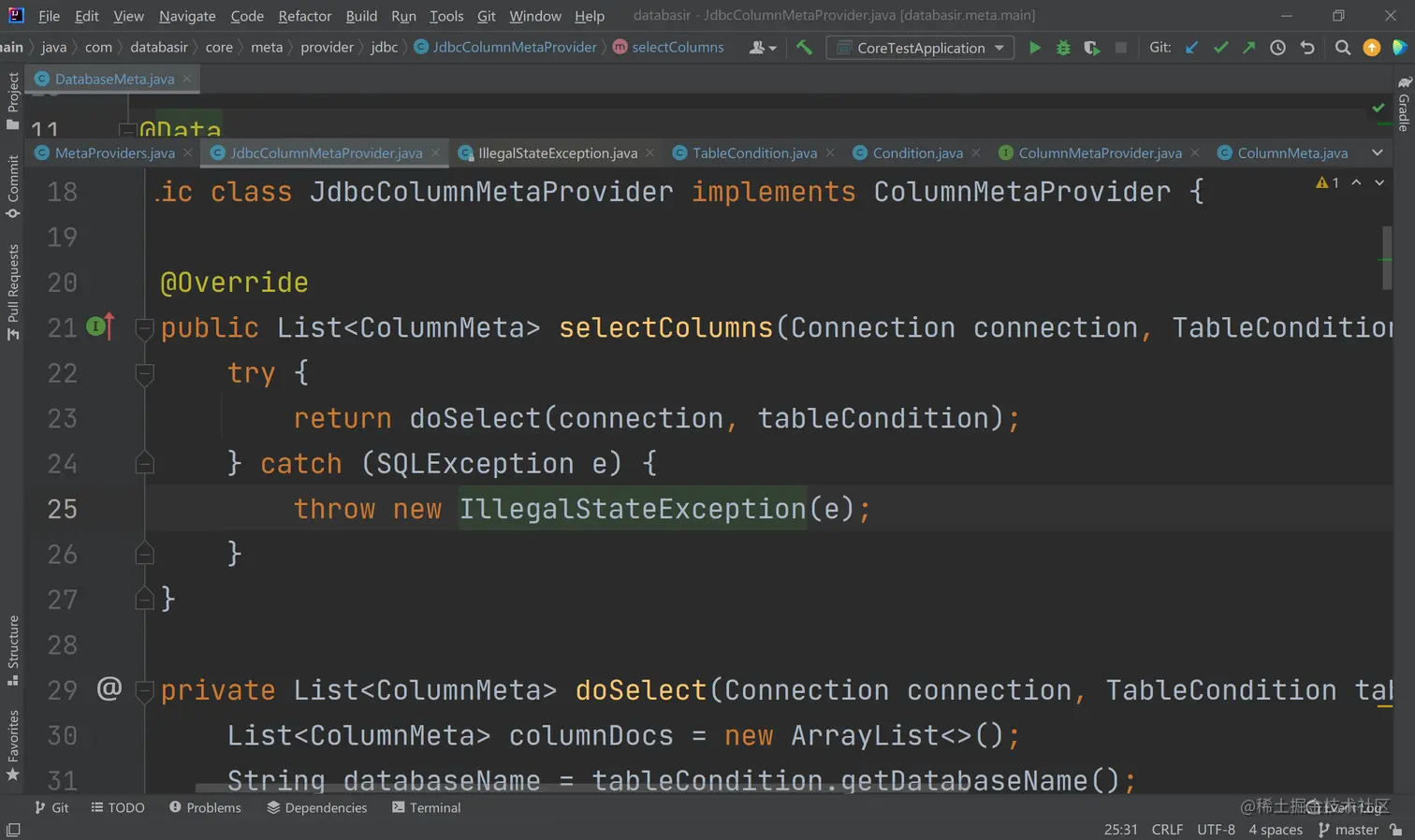
Task: Switch to the TableCondition.java tab
Action: (x=754, y=152)
